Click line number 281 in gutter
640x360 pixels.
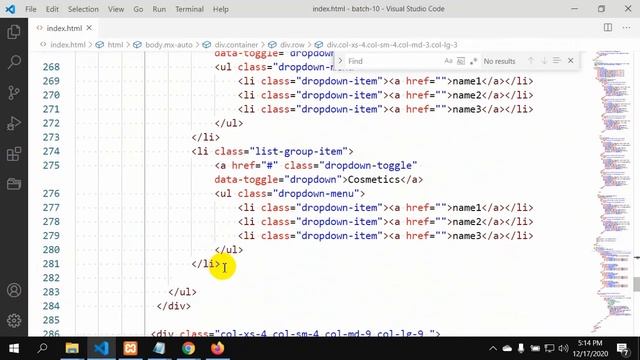[51, 264]
